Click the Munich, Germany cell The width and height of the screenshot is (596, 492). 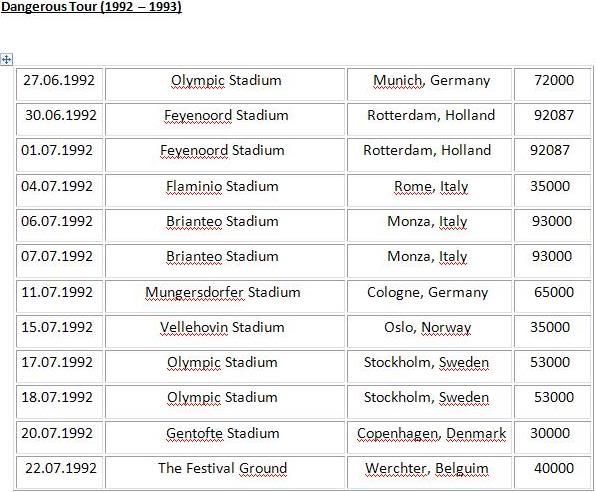[x=430, y=84]
